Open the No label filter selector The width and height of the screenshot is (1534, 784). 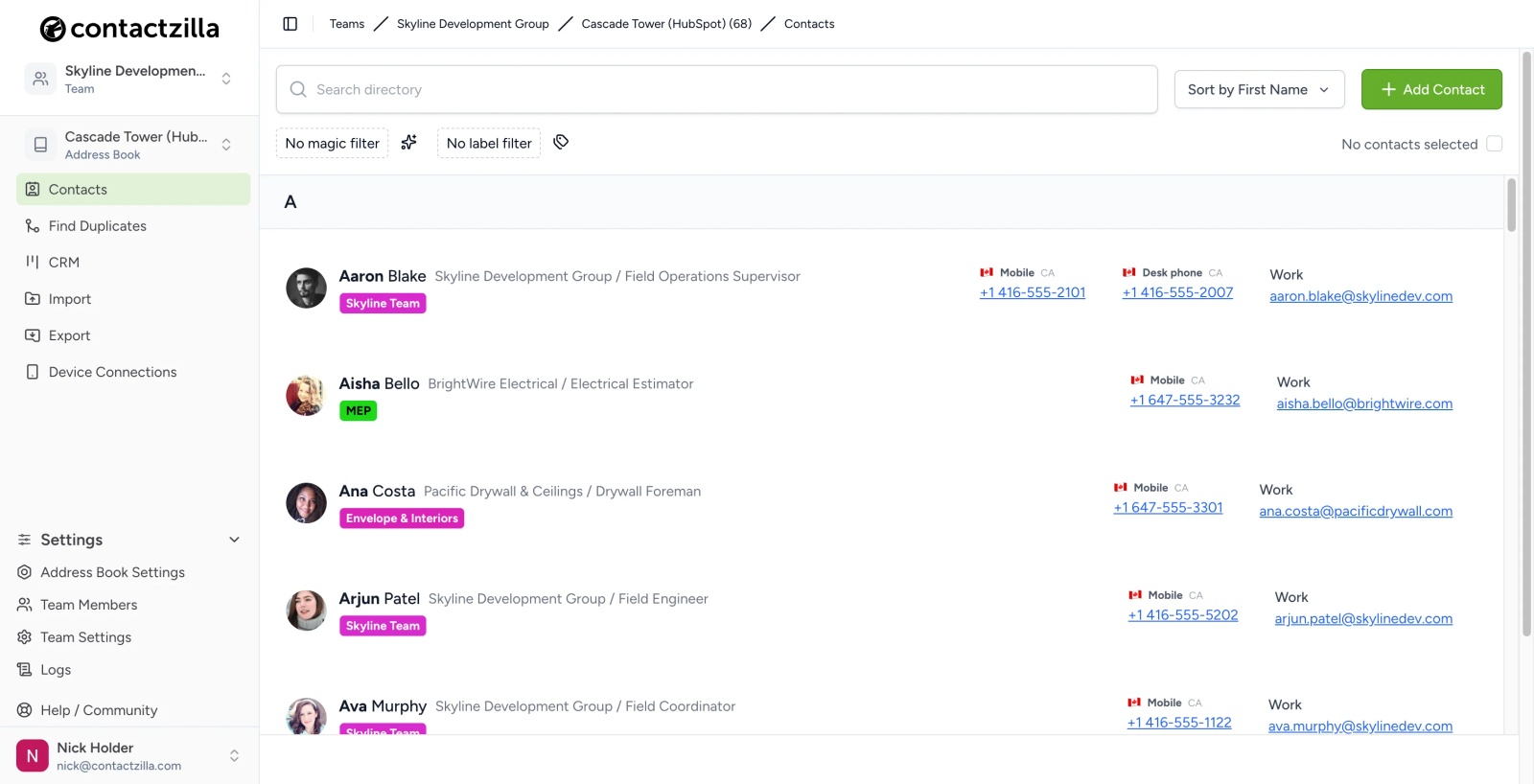point(489,143)
